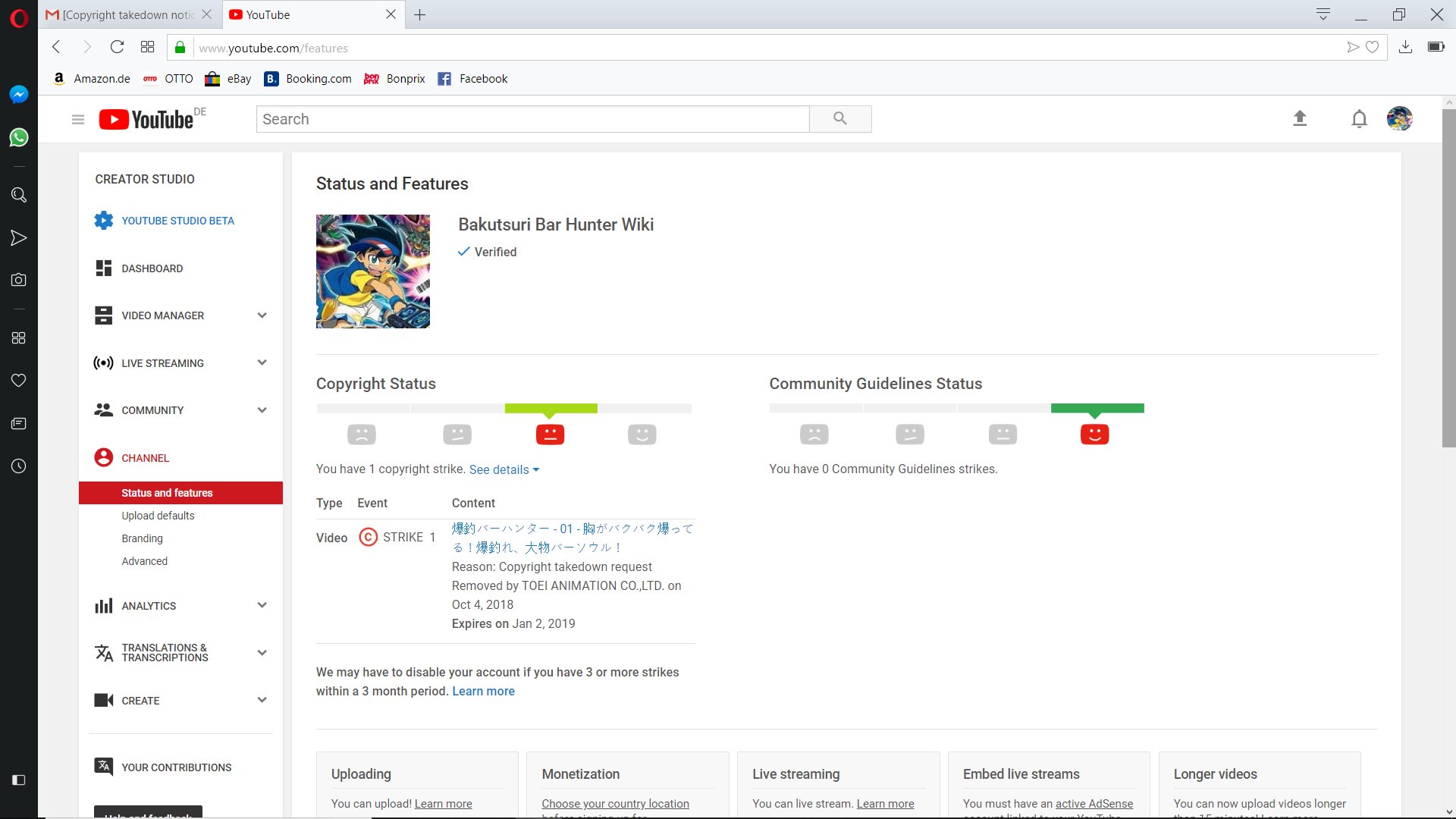Open Messenger in the Opera sidebar
1456x819 pixels.
pyautogui.click(x=19, y=94)
